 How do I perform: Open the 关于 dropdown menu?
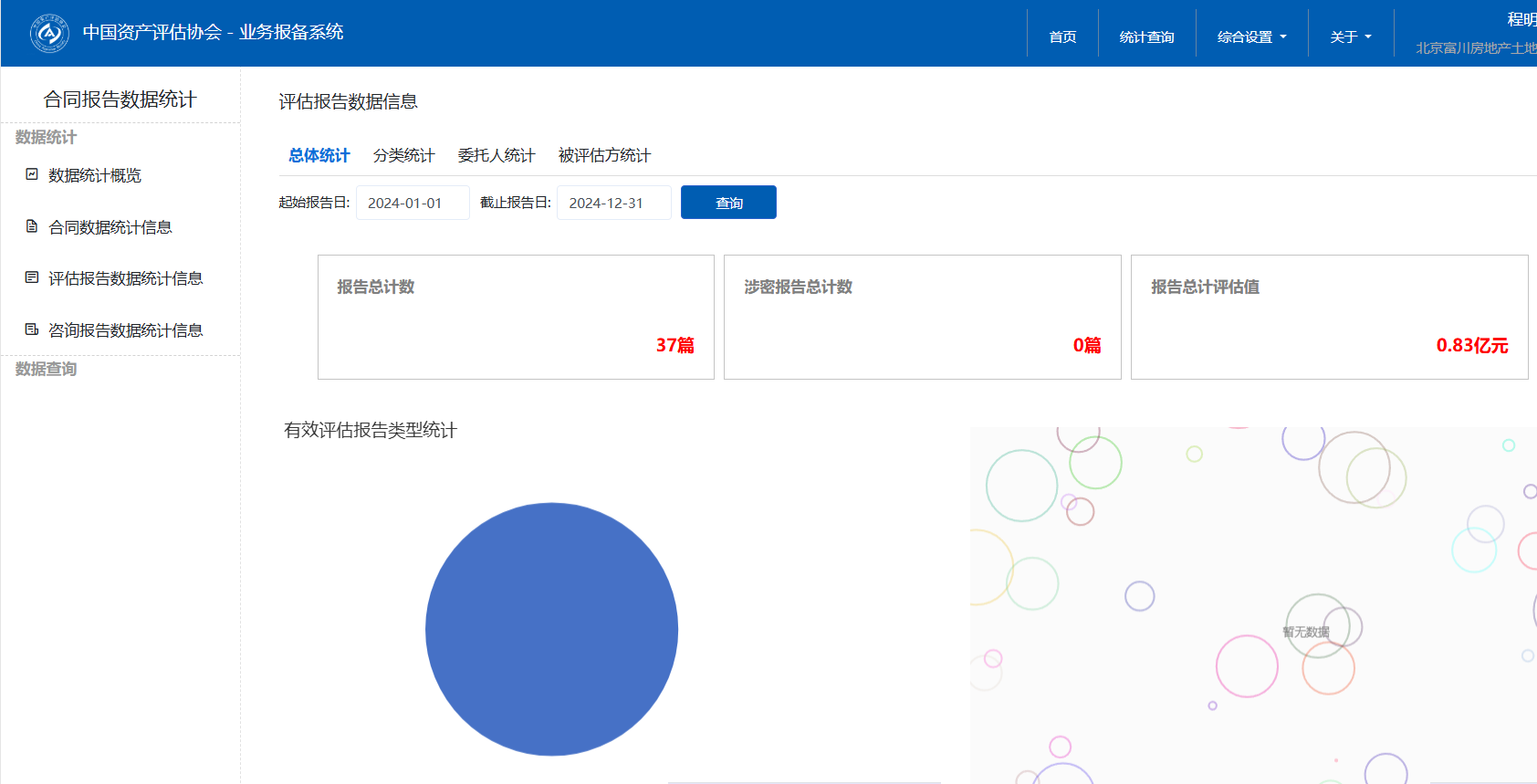(1350, 37)
